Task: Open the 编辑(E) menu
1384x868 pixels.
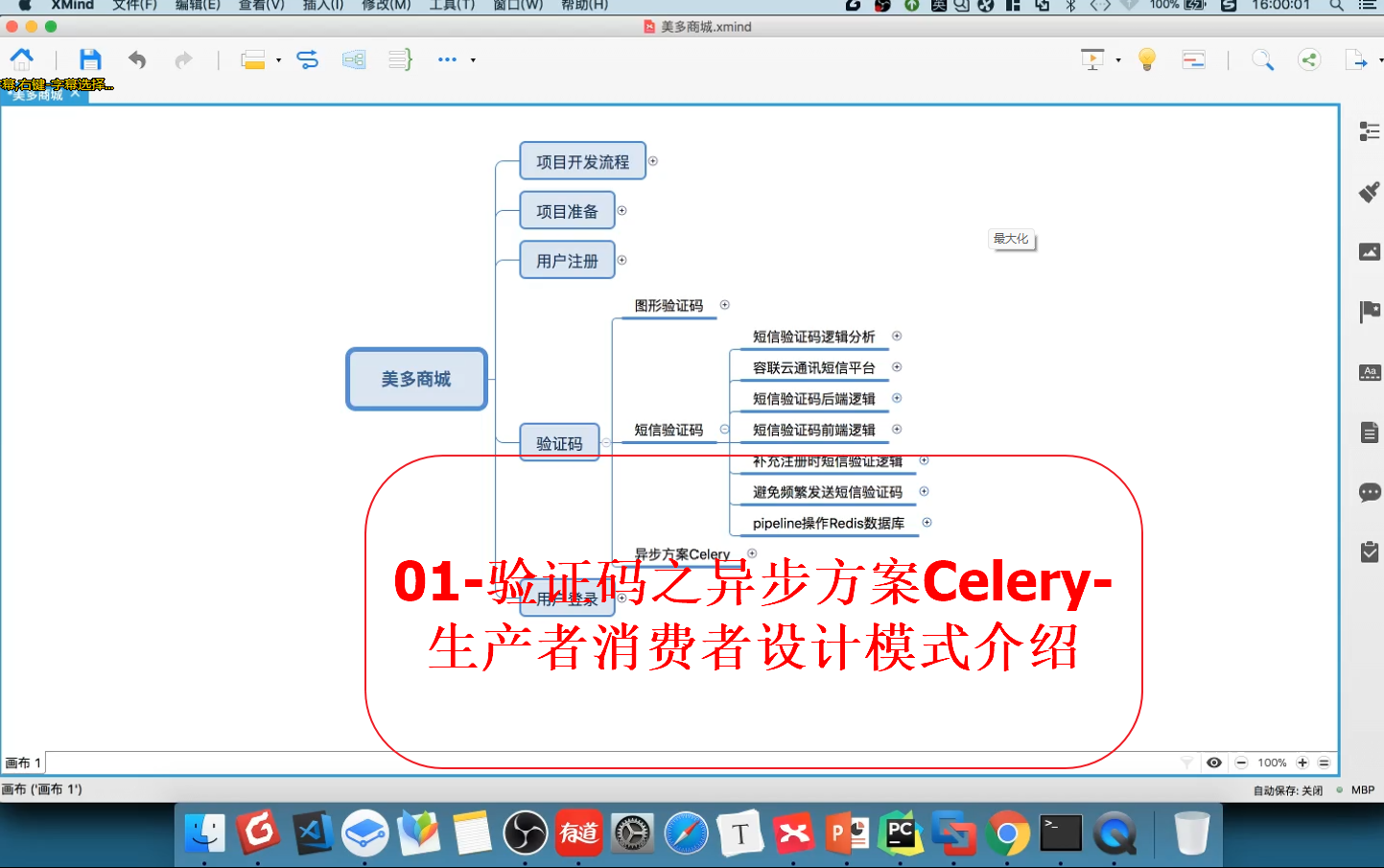Action: [x=198, y=5]
